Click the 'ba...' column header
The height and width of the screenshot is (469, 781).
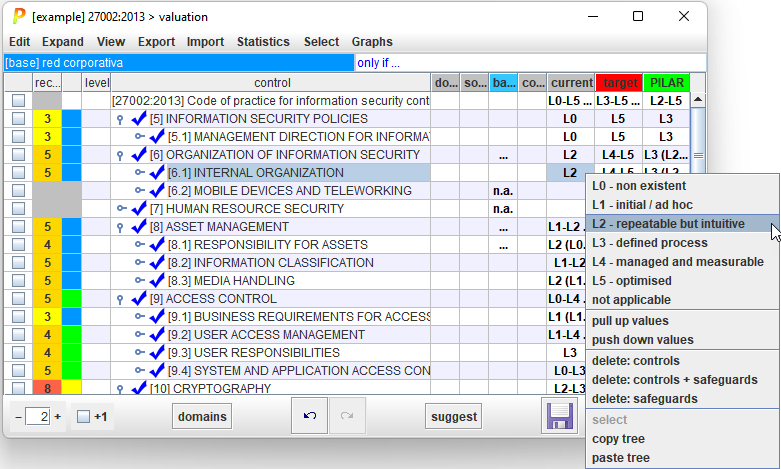pos(503,83)
